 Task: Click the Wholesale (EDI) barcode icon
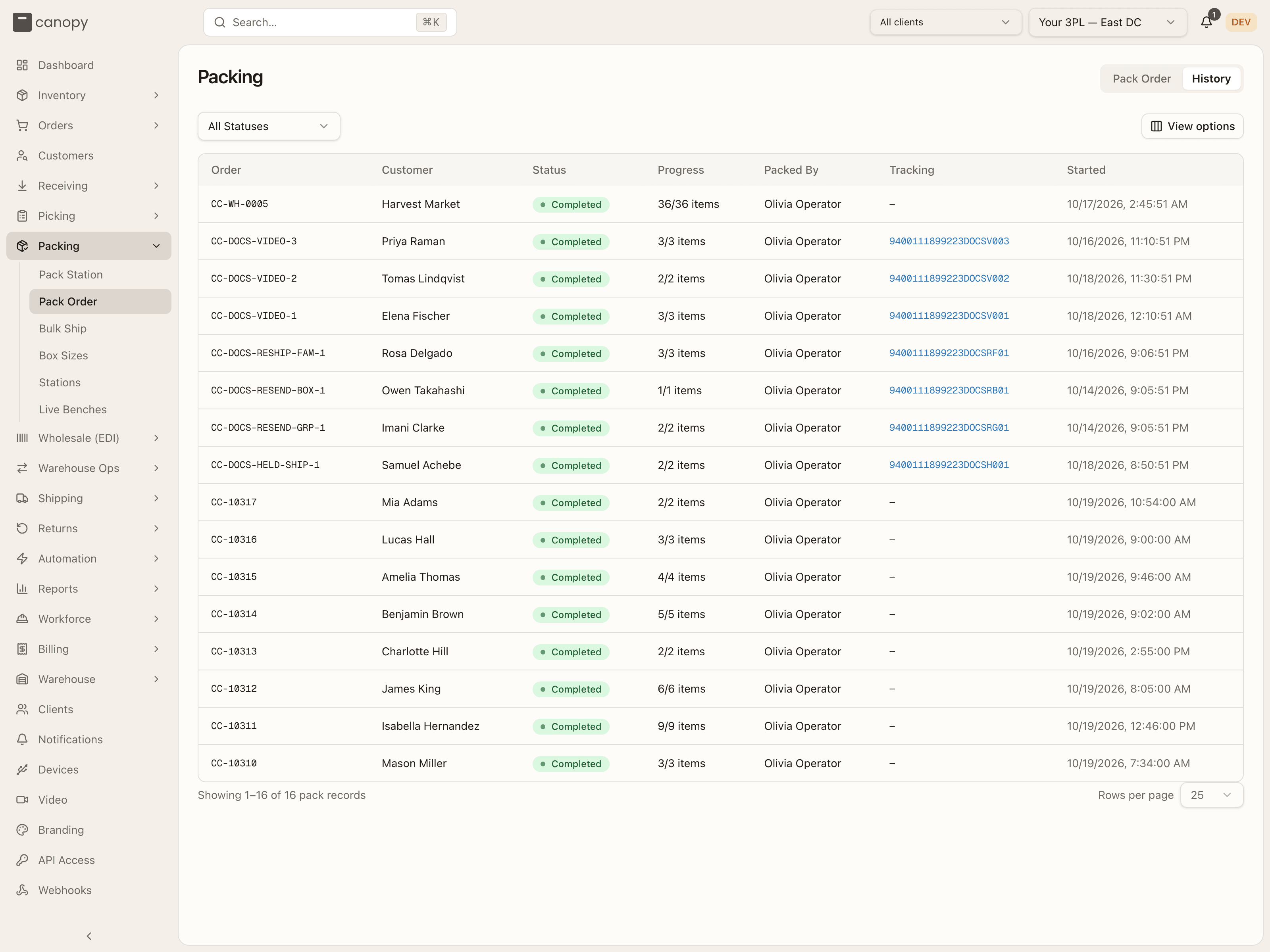22,438
